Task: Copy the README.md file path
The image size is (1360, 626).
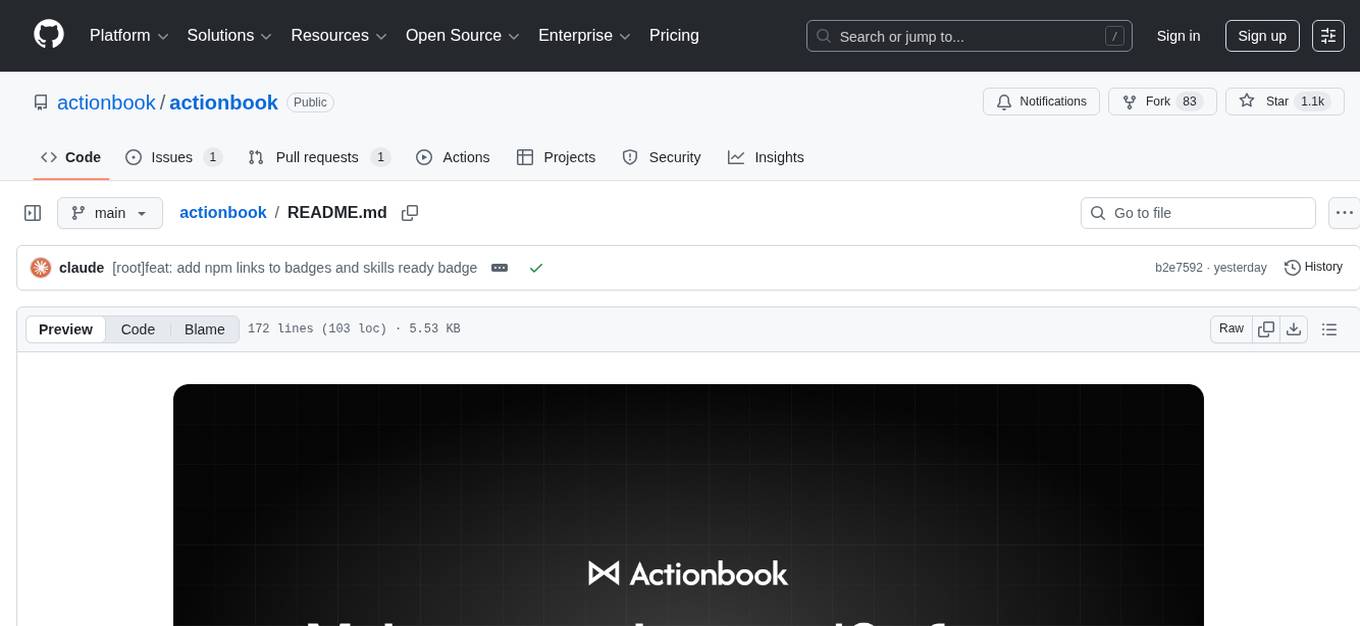Action: point(410,212)
